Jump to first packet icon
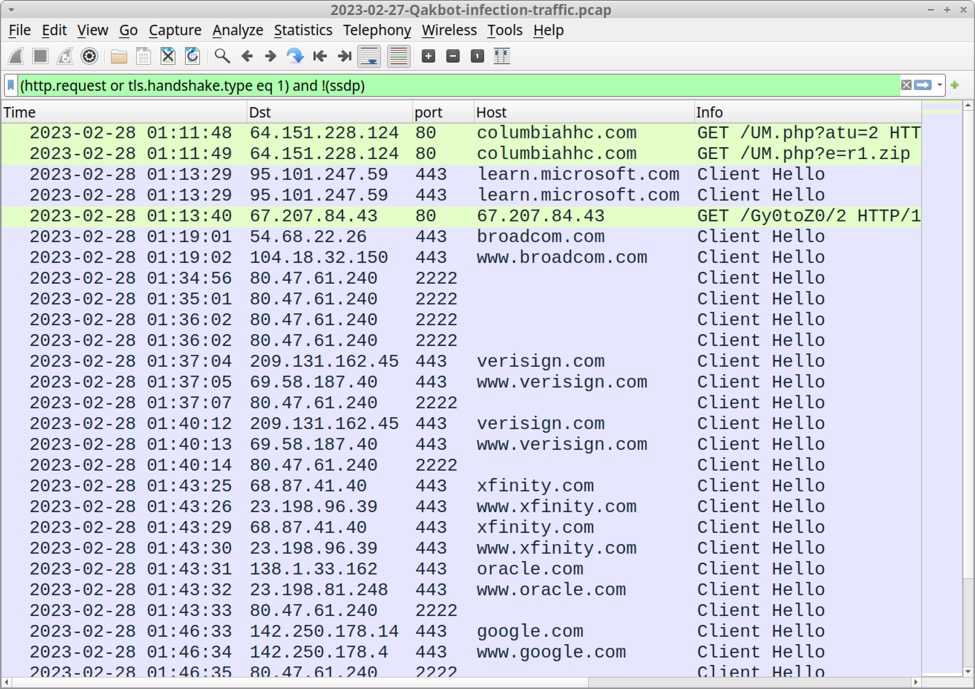The height and width of the screenshot is (689, 975). pyautogui.click(x=320, y=56)
